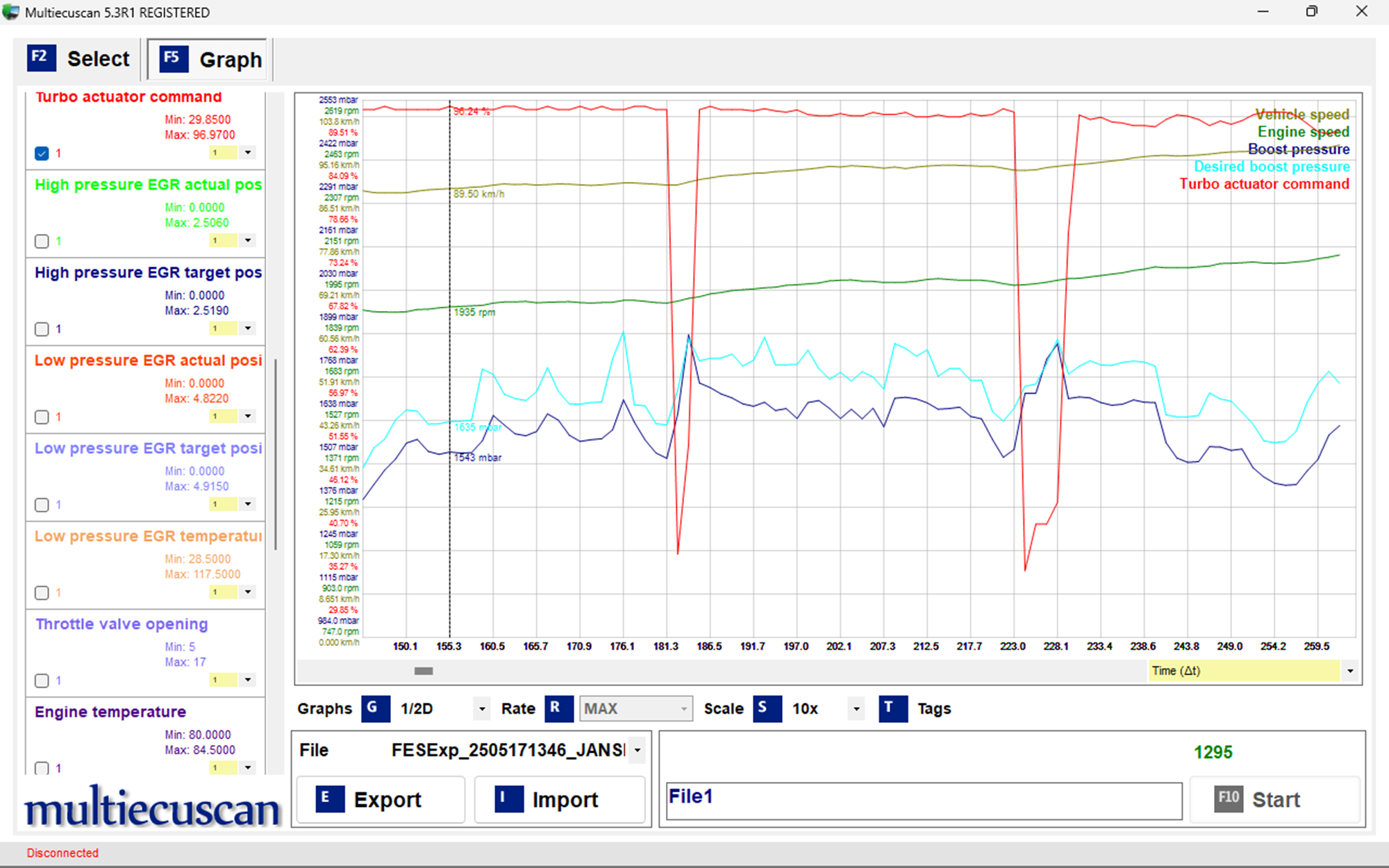Open Low pressure EGR target scale dropdown

pos(248,504)
